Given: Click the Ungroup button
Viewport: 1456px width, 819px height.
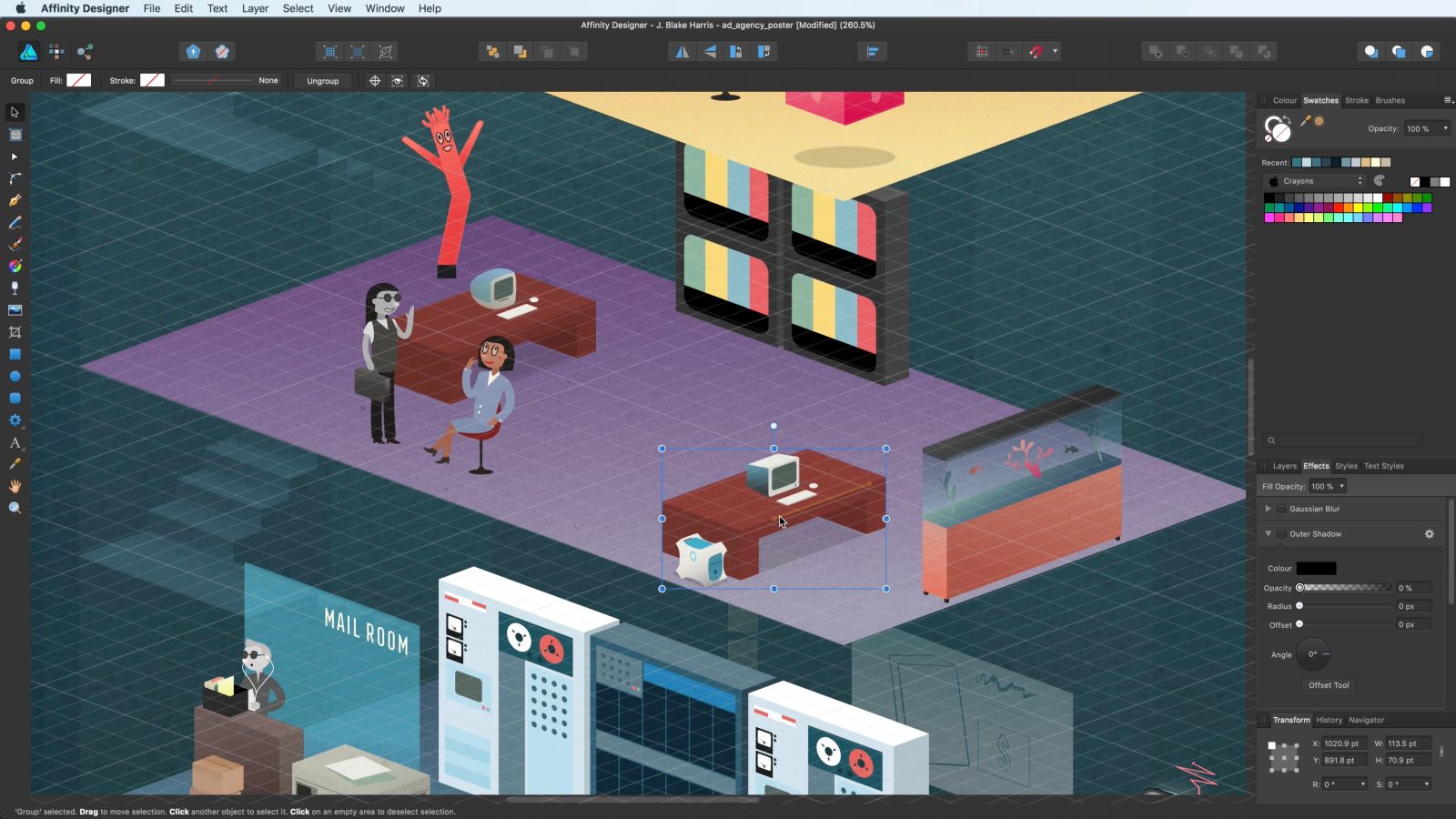Looking at the screenshot, I should pos(322,81).
